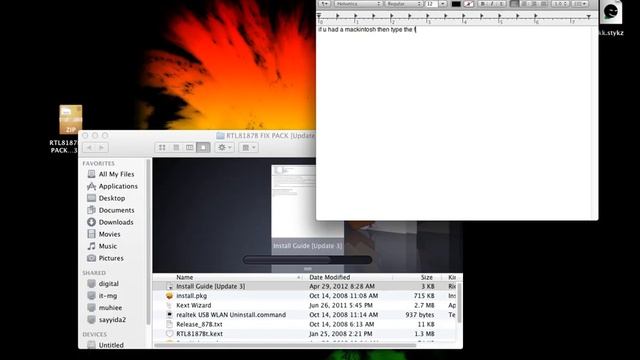Open the list bullets dropdown
Screen dimensions: 640x360
tap(580, 4)
